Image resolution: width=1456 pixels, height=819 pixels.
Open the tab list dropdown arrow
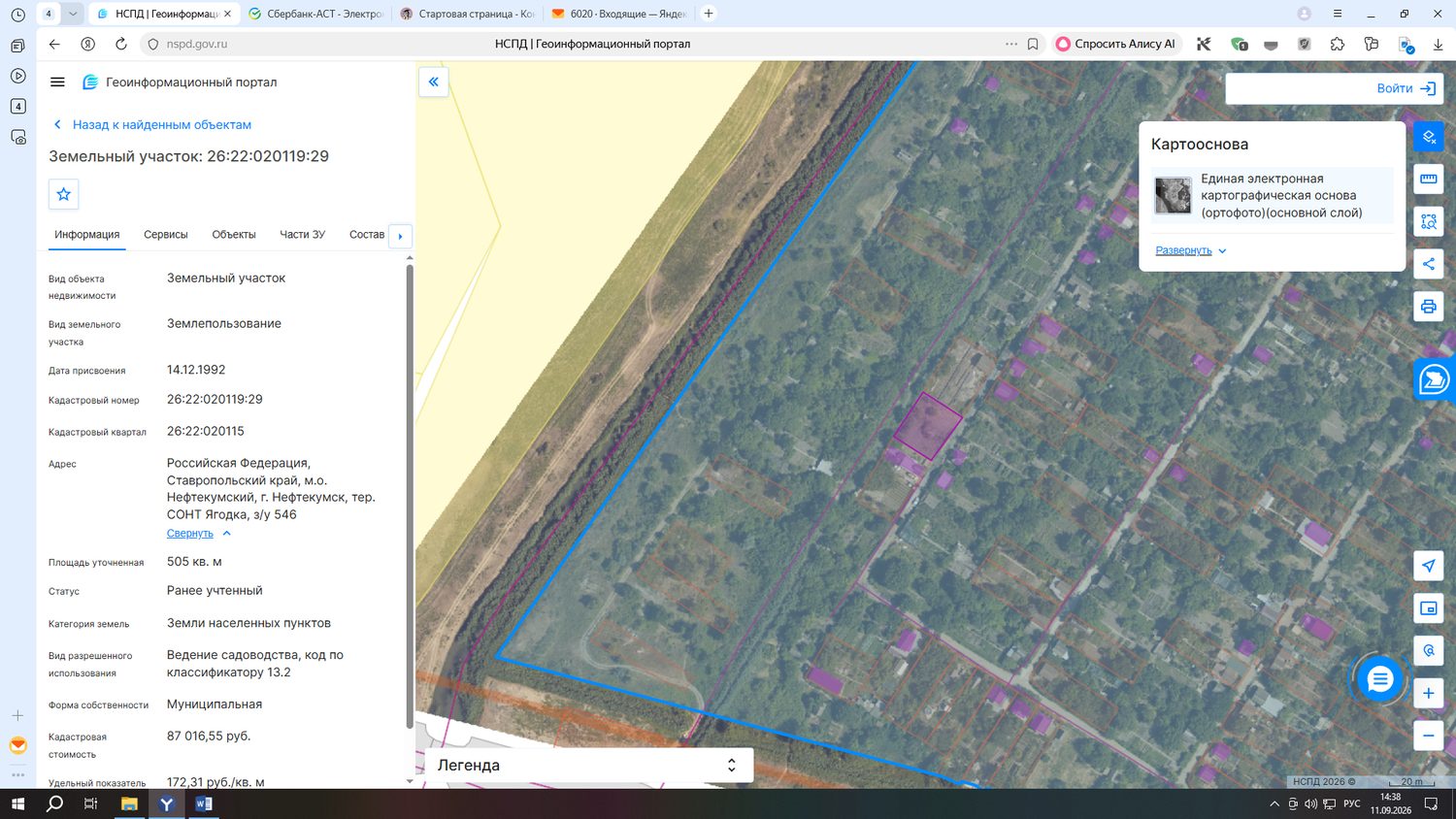(x=72, y=14)
